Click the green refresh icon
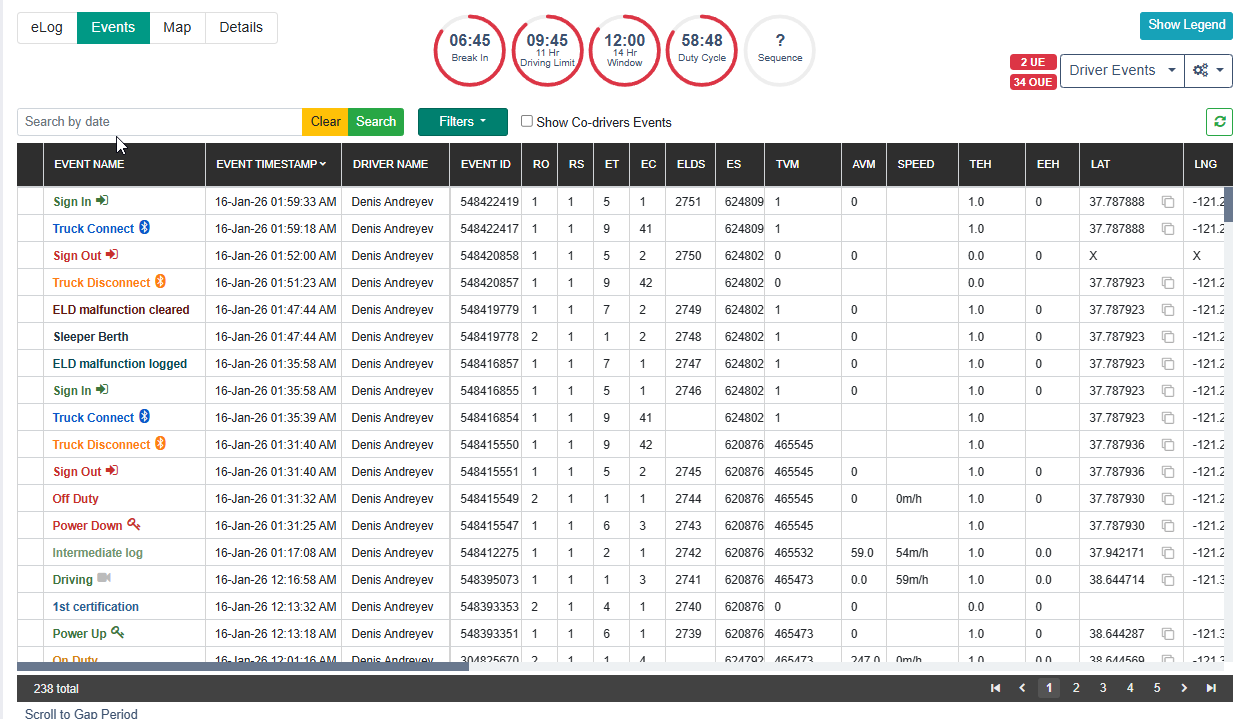 click(1219, 122)
